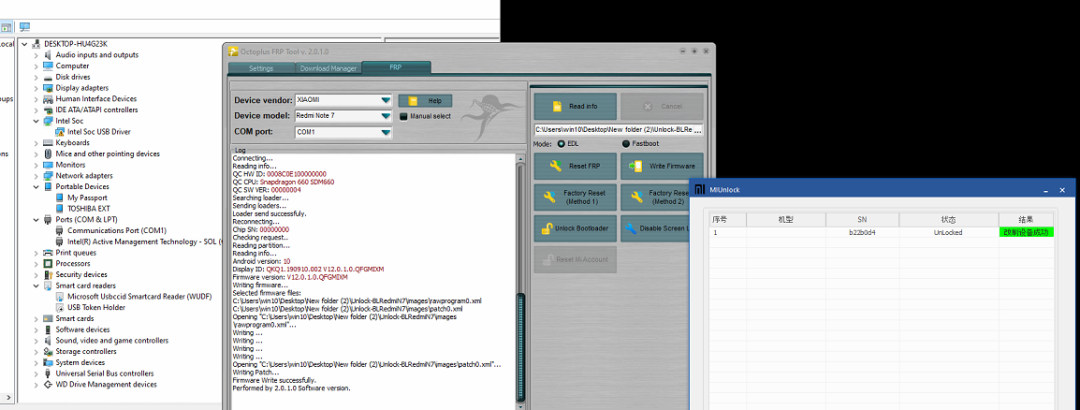Select the Fastboot mode radio button
1080x410 pixels.
coord(627,144)
